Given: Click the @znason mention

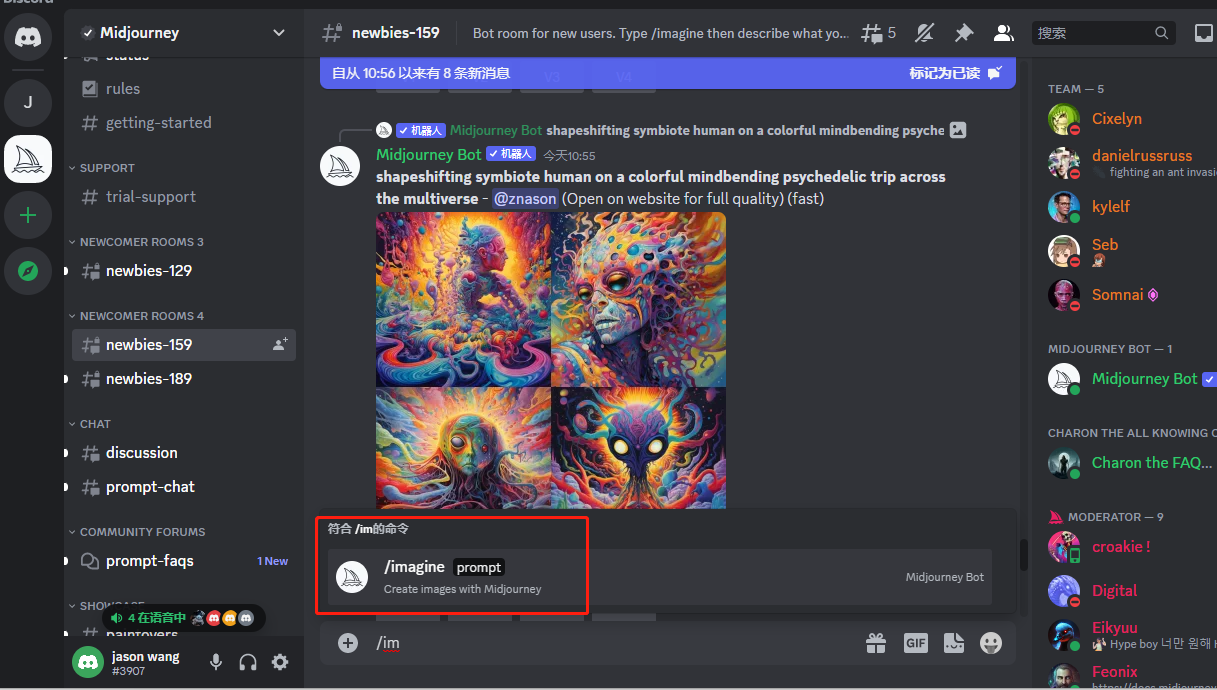Looking at the screenshot, I should coord(525,198).
